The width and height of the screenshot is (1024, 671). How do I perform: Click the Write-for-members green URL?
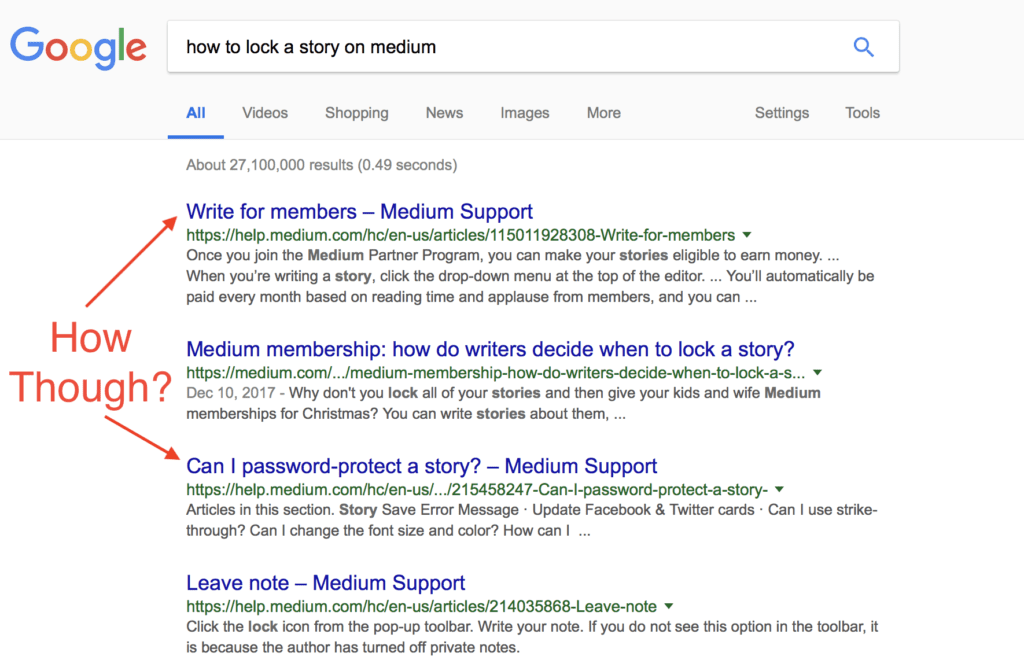tap(460, 235)
